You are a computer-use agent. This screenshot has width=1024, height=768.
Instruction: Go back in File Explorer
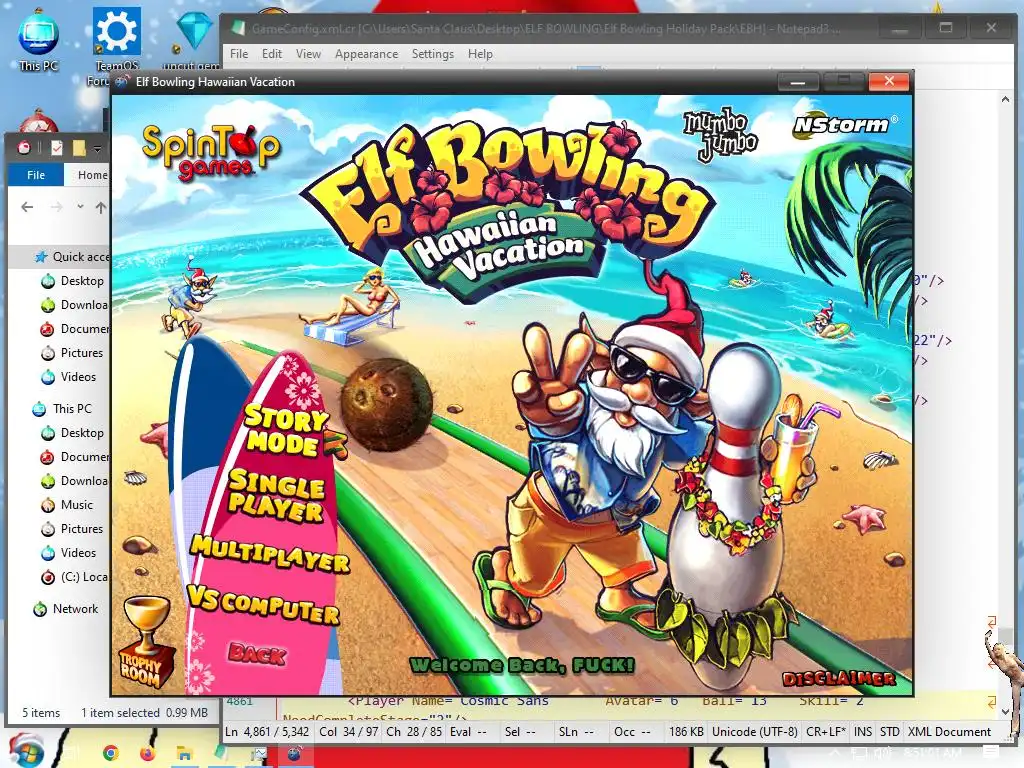pyautogui.click(x=27, y=207)
